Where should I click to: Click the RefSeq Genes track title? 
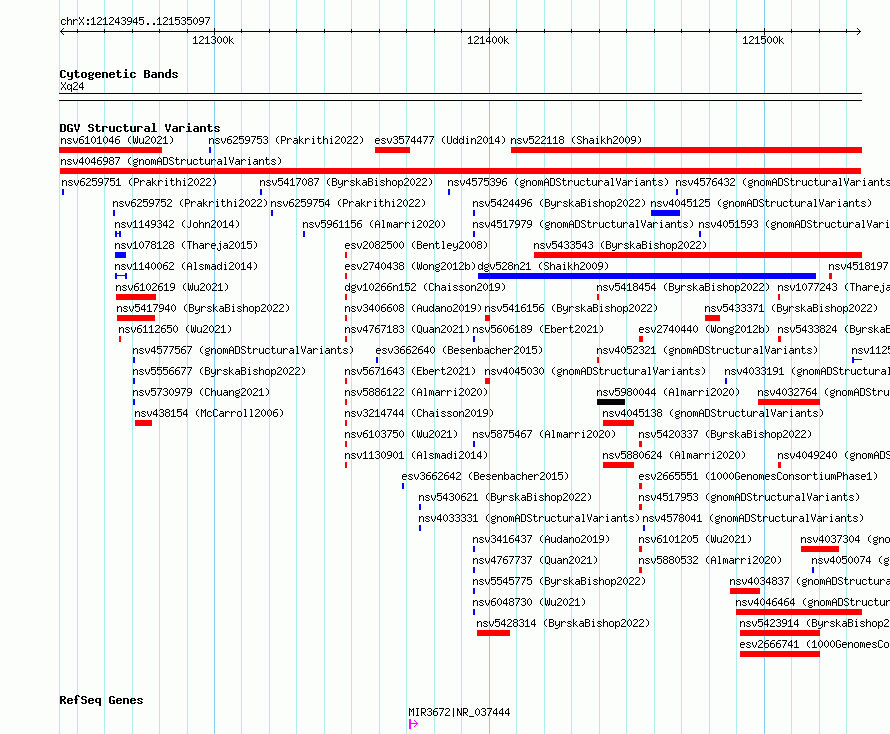pos(101,701)
